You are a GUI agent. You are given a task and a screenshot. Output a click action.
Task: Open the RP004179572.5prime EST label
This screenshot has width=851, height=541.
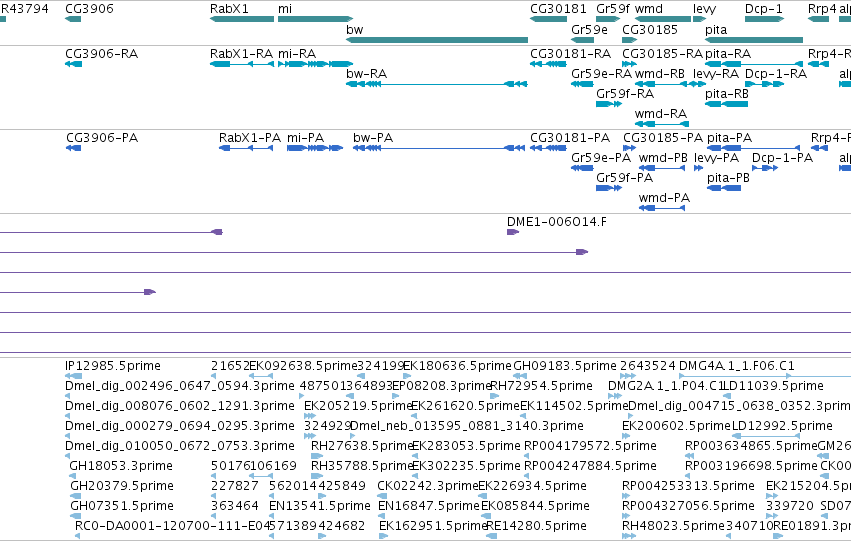590,447
